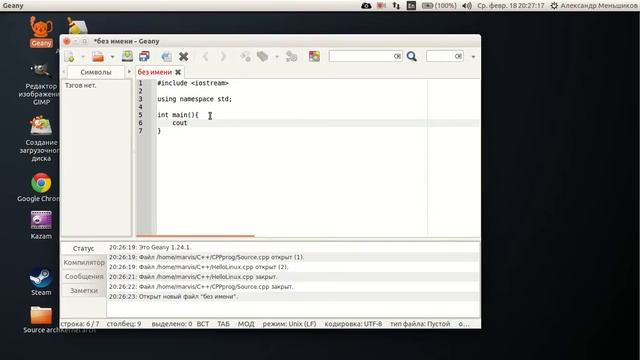Open the Source archive folder on desktop

coord(41,320)
